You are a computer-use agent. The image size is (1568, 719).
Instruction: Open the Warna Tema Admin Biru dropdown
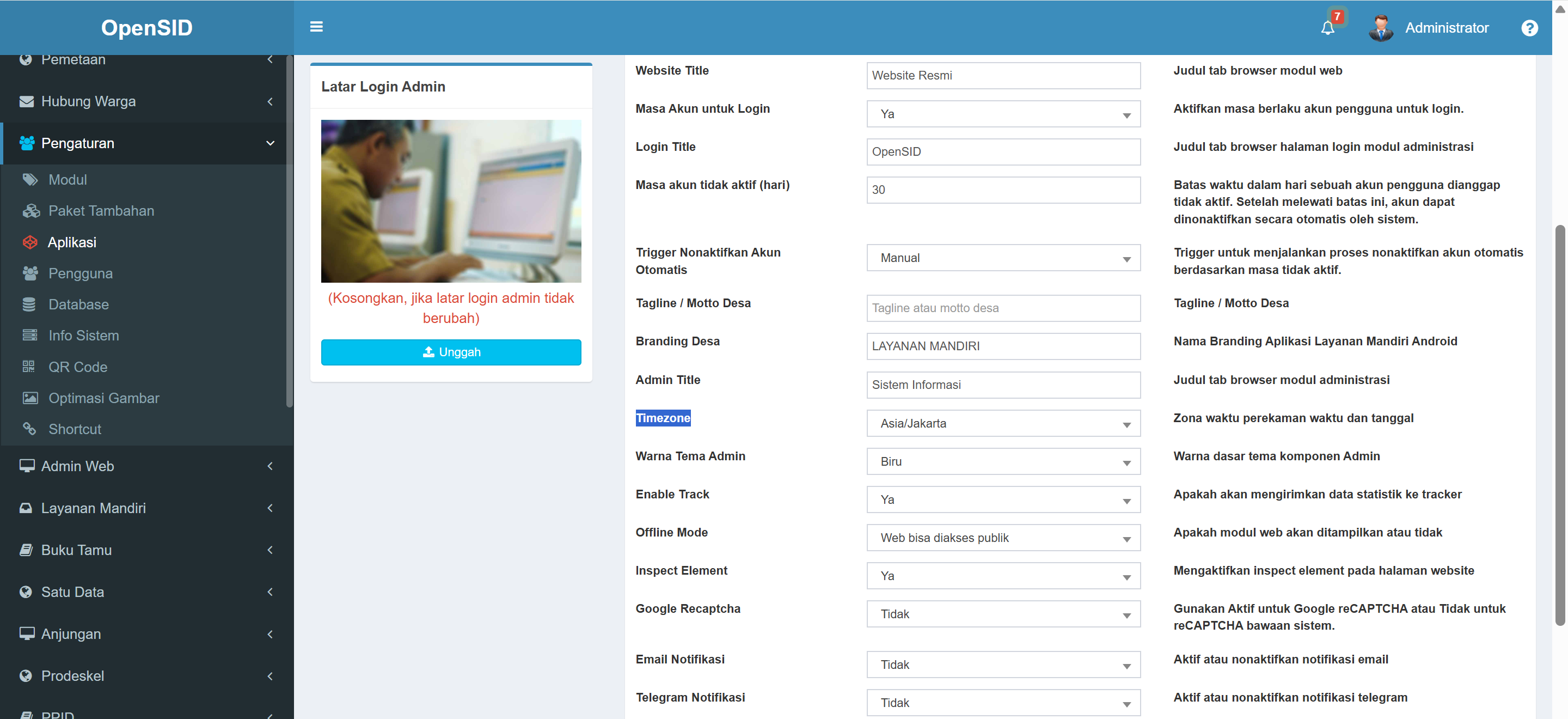tap(1003, 461)
